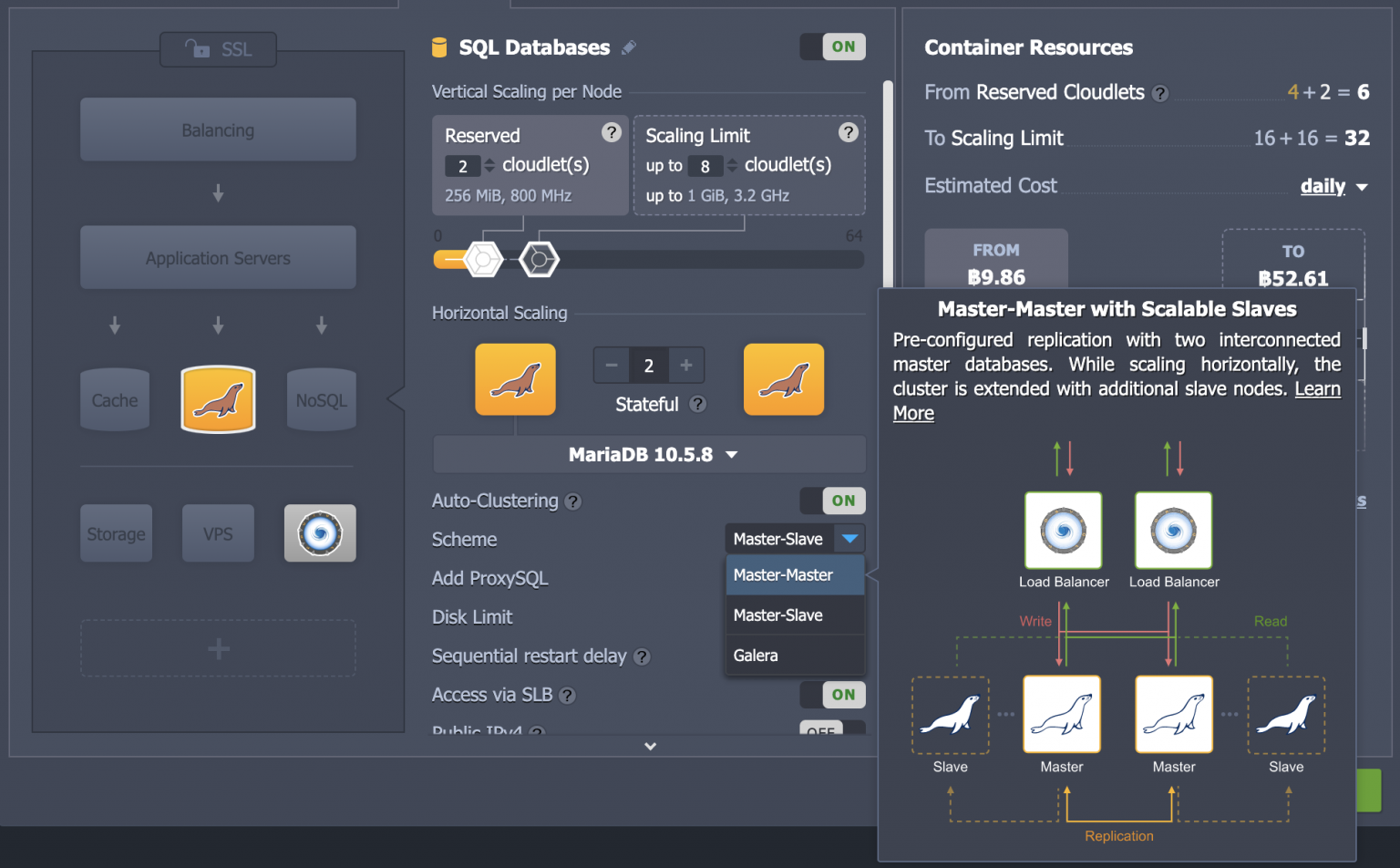
Task: Turn off the SQL Databases layer
Action: (832, 46)
